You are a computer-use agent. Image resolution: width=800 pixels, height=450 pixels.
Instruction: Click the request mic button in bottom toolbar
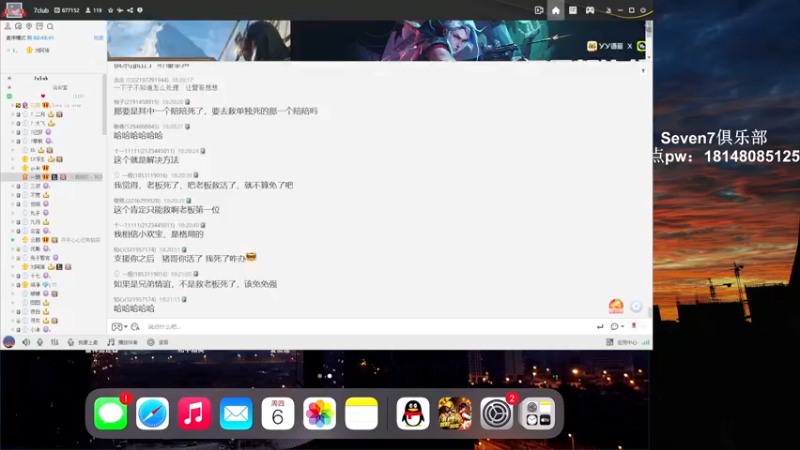[83, 342]
